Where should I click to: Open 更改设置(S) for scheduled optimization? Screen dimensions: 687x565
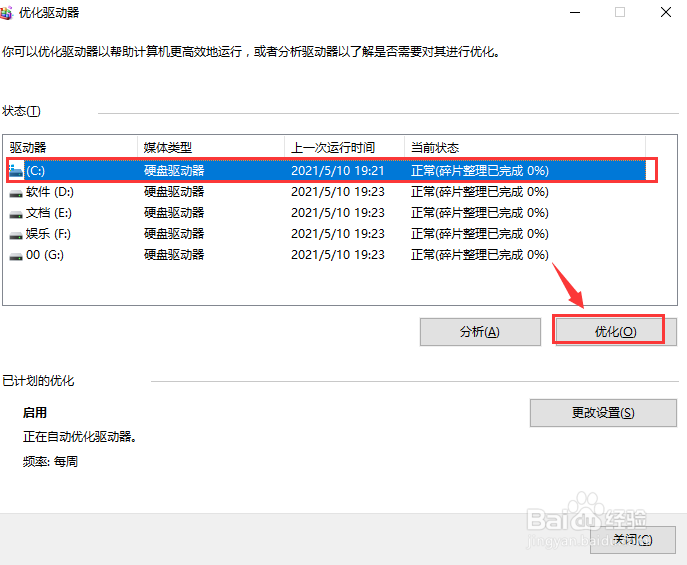tap(603, 413)
